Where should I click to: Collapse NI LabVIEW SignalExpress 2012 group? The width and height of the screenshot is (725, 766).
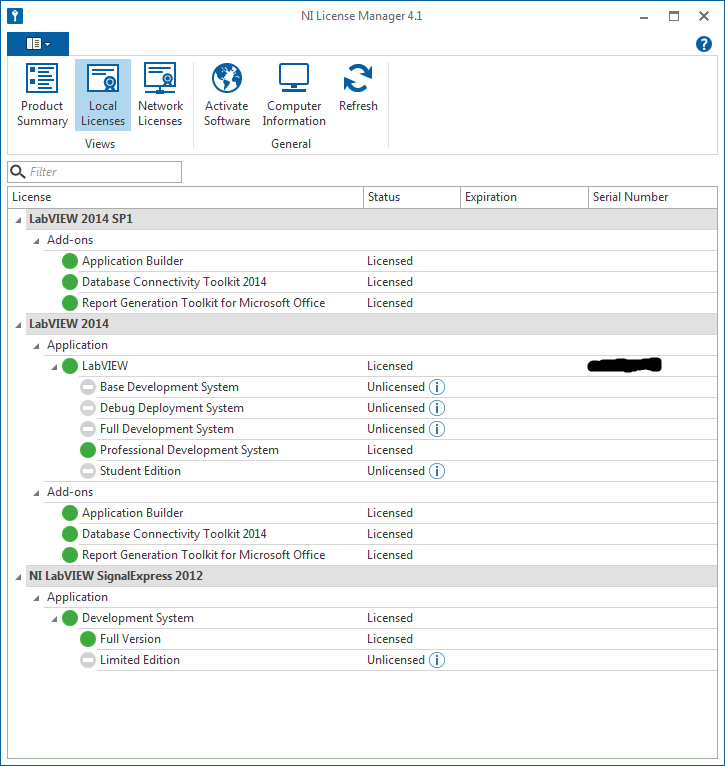pyautogui.click(x=19, y=577)
